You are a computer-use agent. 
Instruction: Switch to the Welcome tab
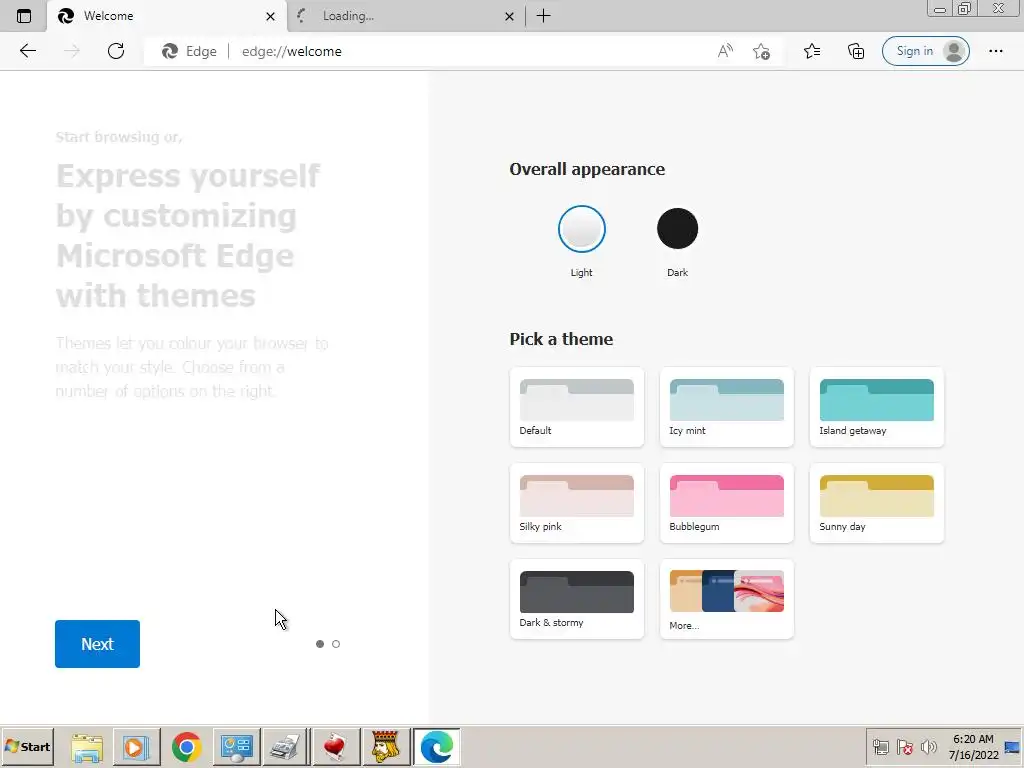click(x=167, y=16)
